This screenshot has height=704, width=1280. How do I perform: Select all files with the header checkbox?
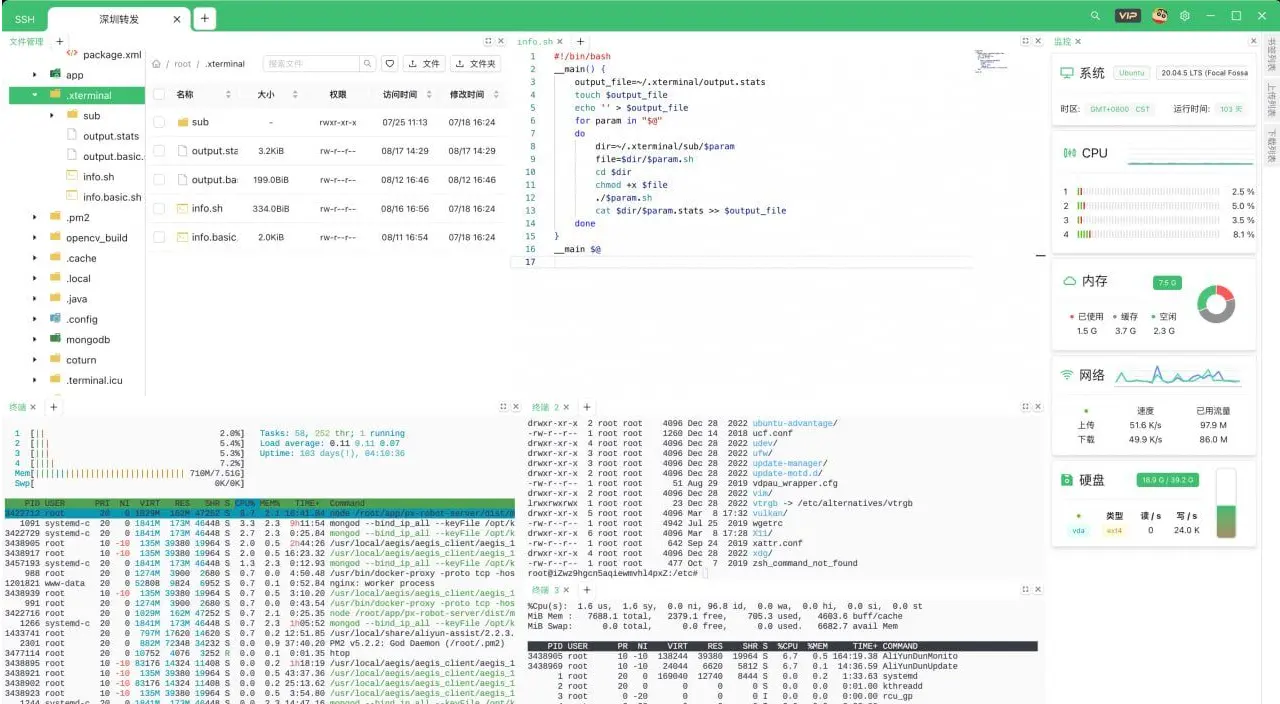point(160,94)
